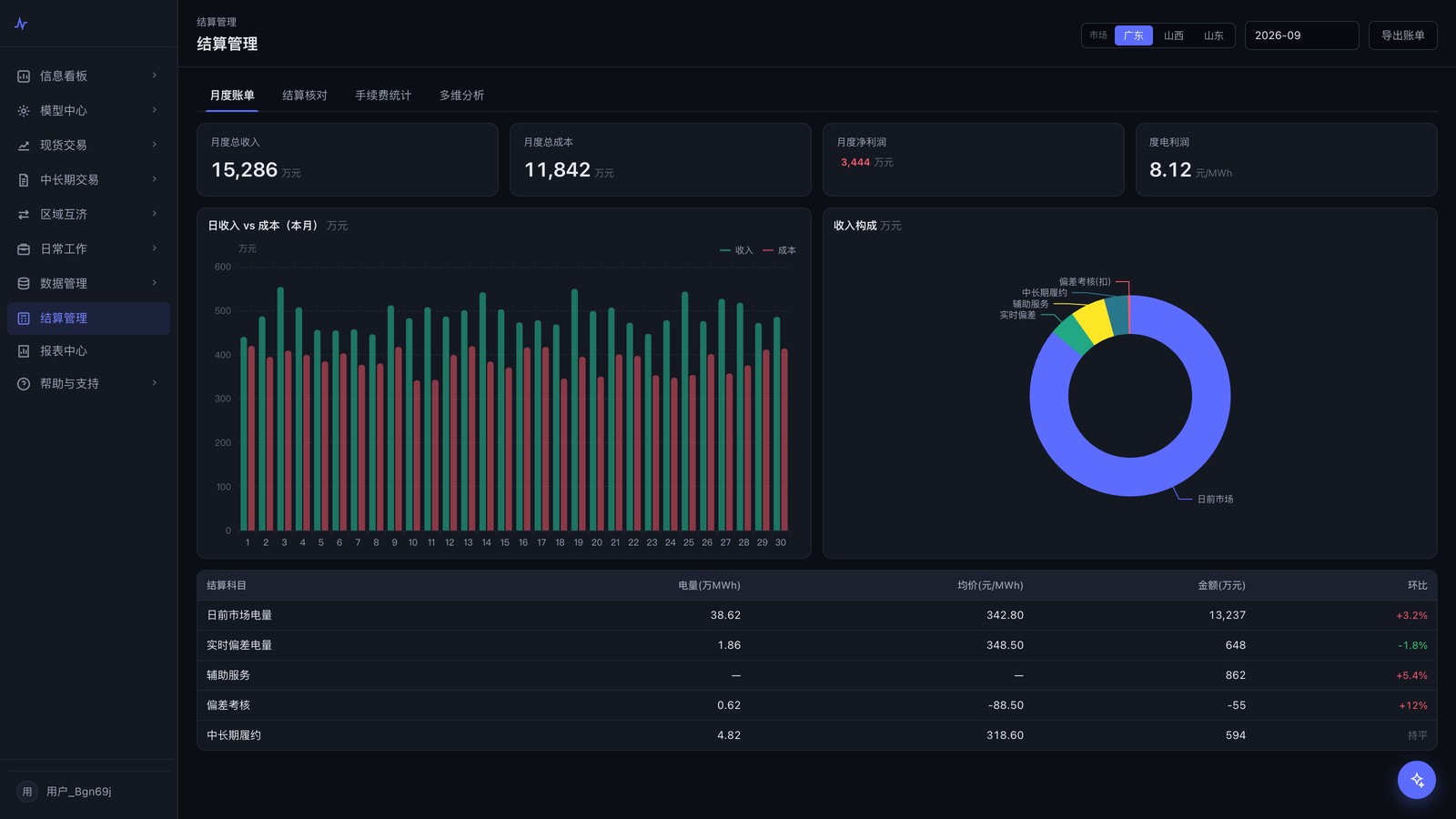The width and height of the screenshot is (1456, 819).
Task: Toggle 成本 series in chart legend
Action: 779,250
